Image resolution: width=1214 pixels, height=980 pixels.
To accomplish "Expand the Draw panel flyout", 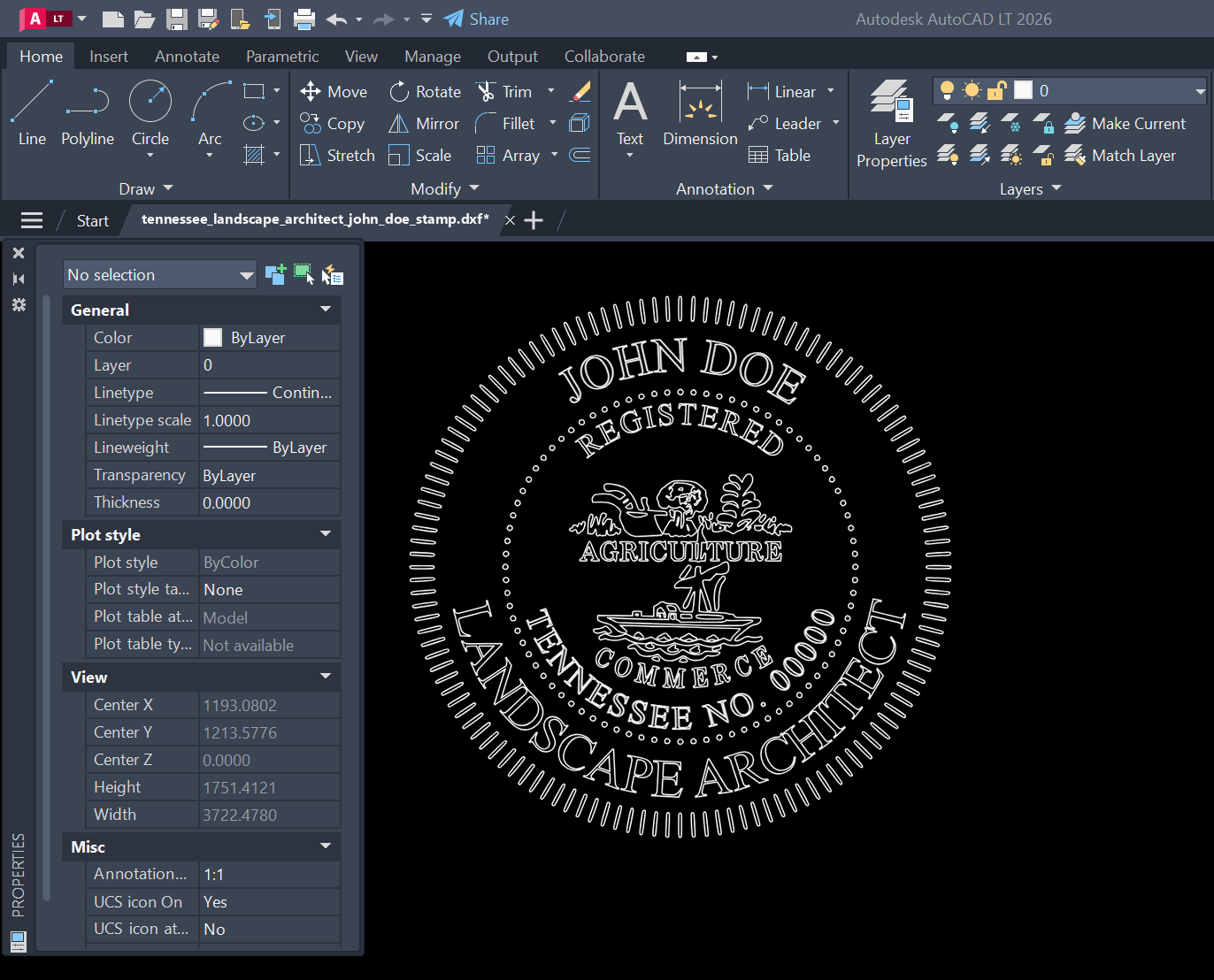I will [x=146, y=188].
